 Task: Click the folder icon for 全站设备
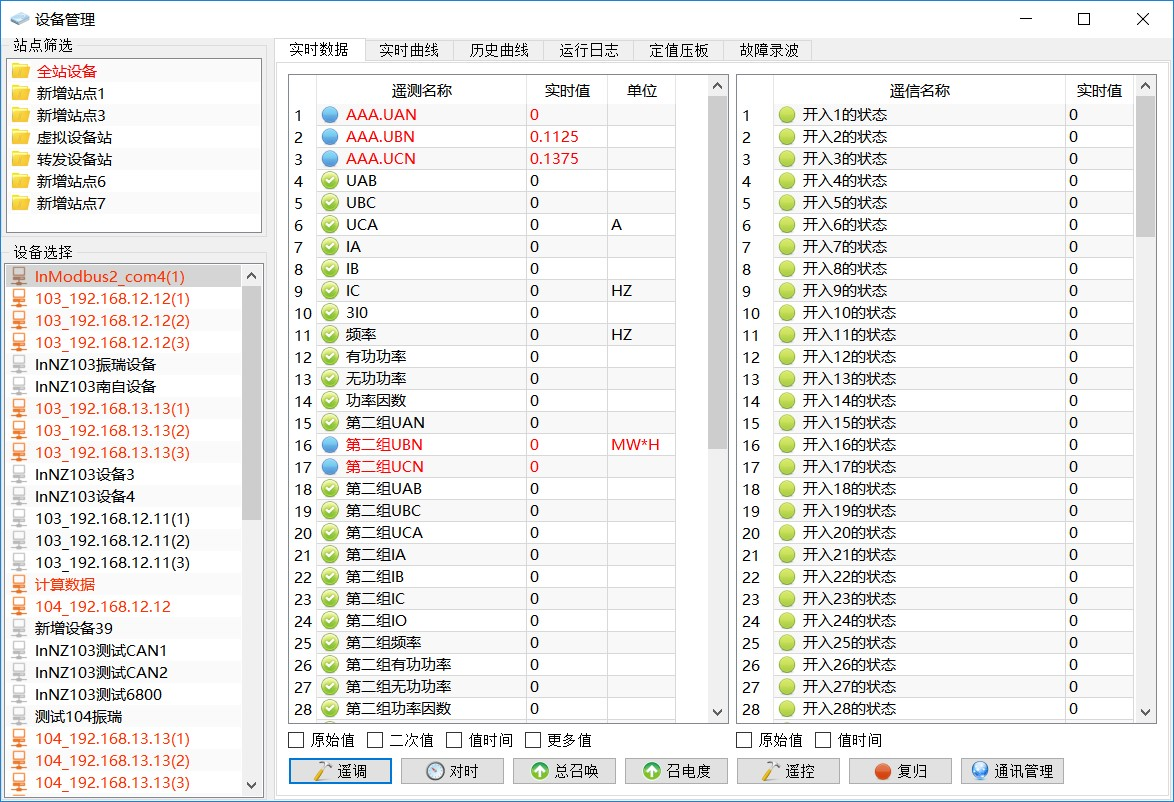pos(20,71)
